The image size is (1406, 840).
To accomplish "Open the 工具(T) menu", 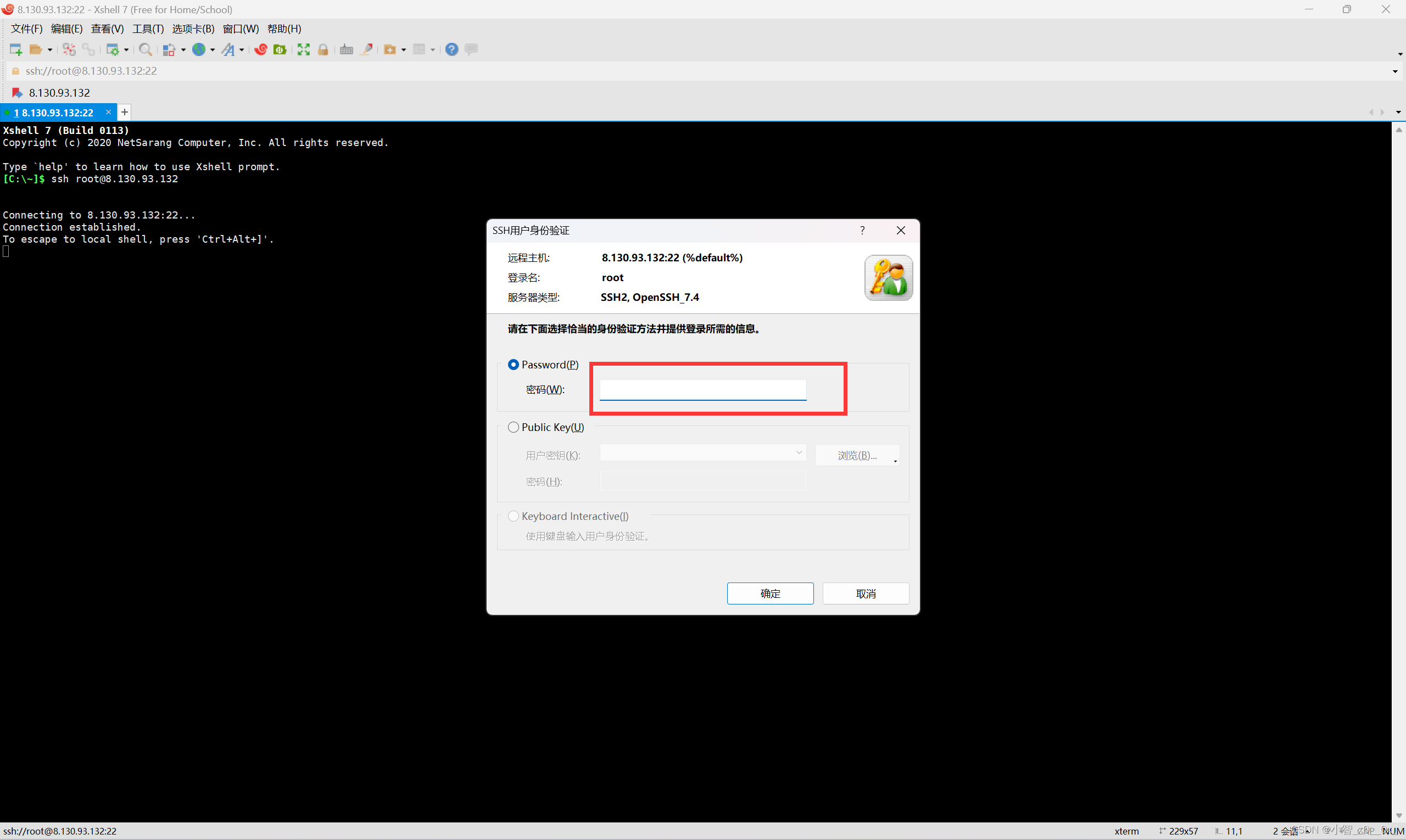I will [x=148, y=29].
